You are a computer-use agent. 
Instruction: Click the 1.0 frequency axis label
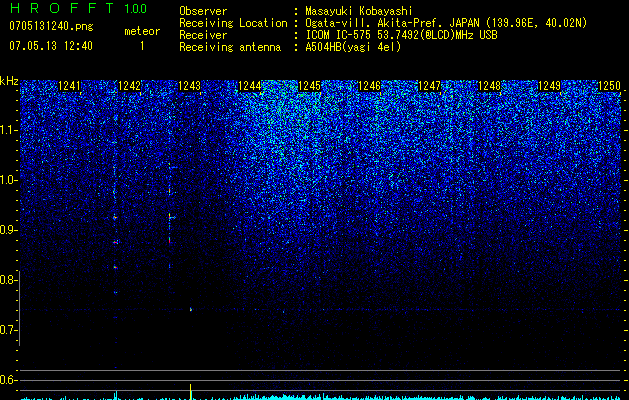tap(8, 180)
